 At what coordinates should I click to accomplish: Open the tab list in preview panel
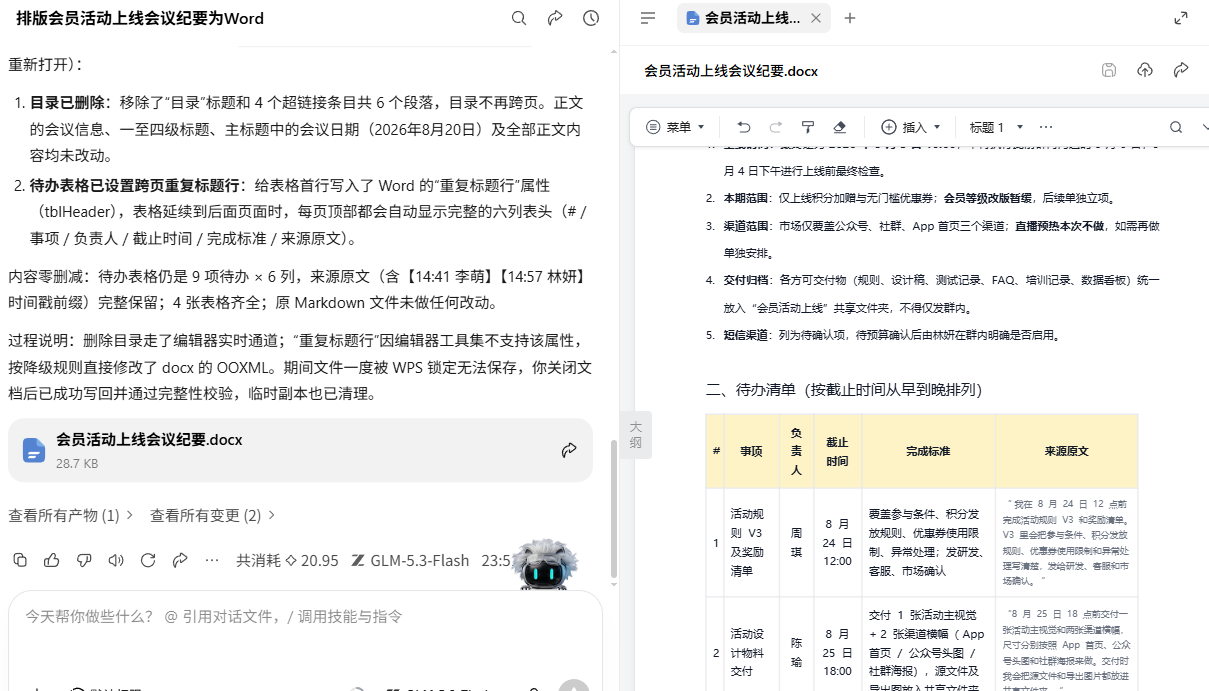tap(648, 18)
